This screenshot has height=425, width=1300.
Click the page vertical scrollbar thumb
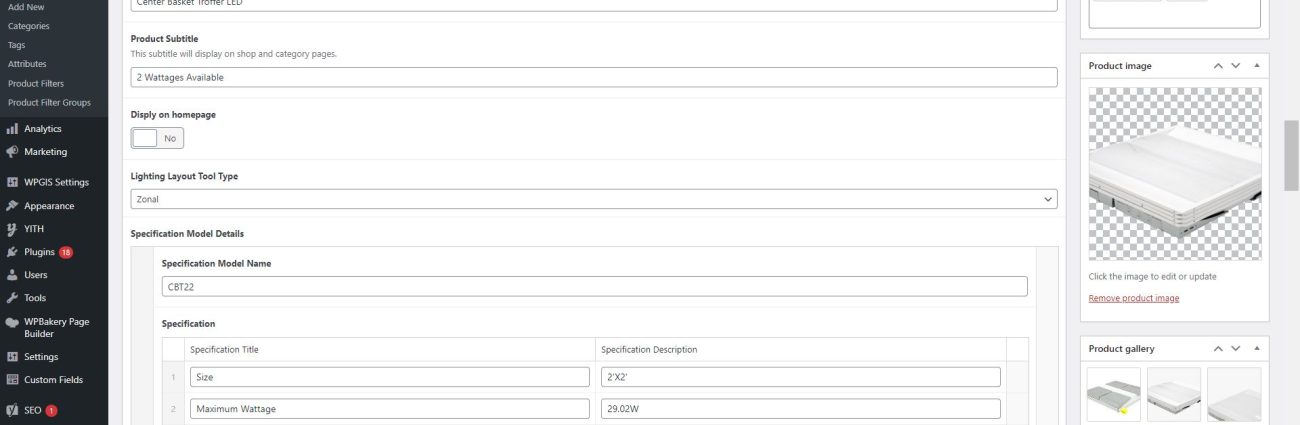pyautogui.click(x=1291, y=155)
